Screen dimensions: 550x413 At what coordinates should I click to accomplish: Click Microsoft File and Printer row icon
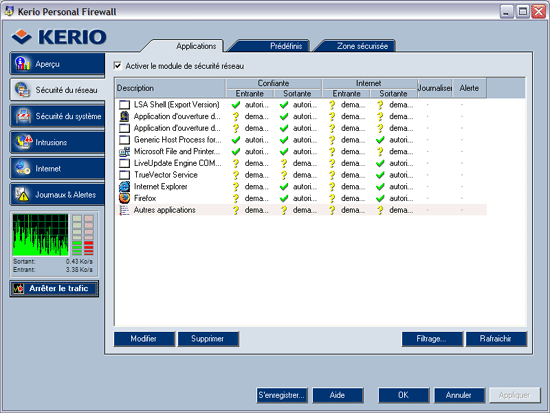pyautogui.click(x=124, y=152)
